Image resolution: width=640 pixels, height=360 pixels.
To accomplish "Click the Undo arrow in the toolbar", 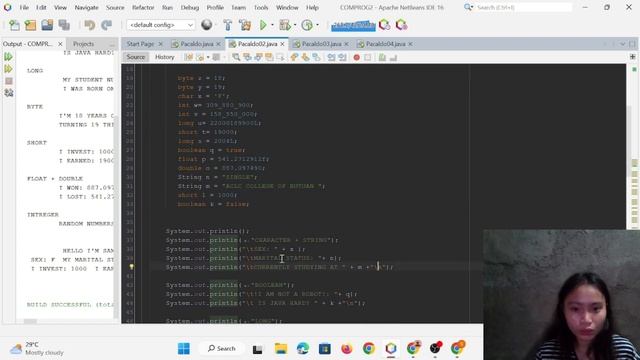I will [x=89, y=25].
